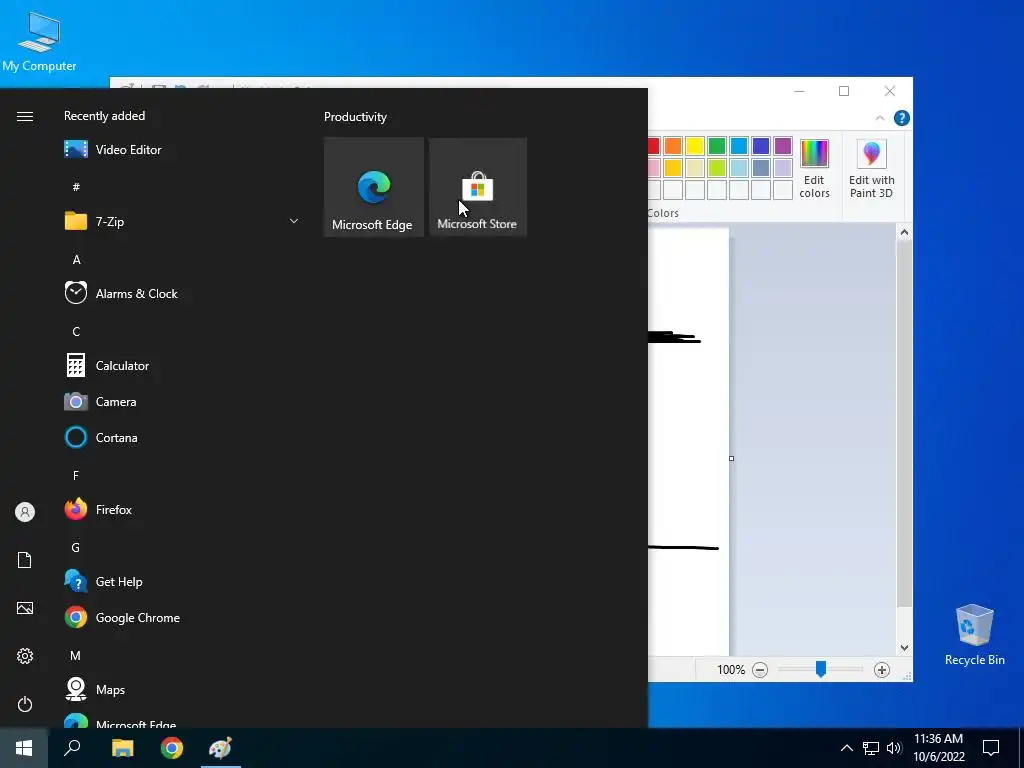Pick the purple color swatch in Paint
The image size is (1024, 768).
782,146
